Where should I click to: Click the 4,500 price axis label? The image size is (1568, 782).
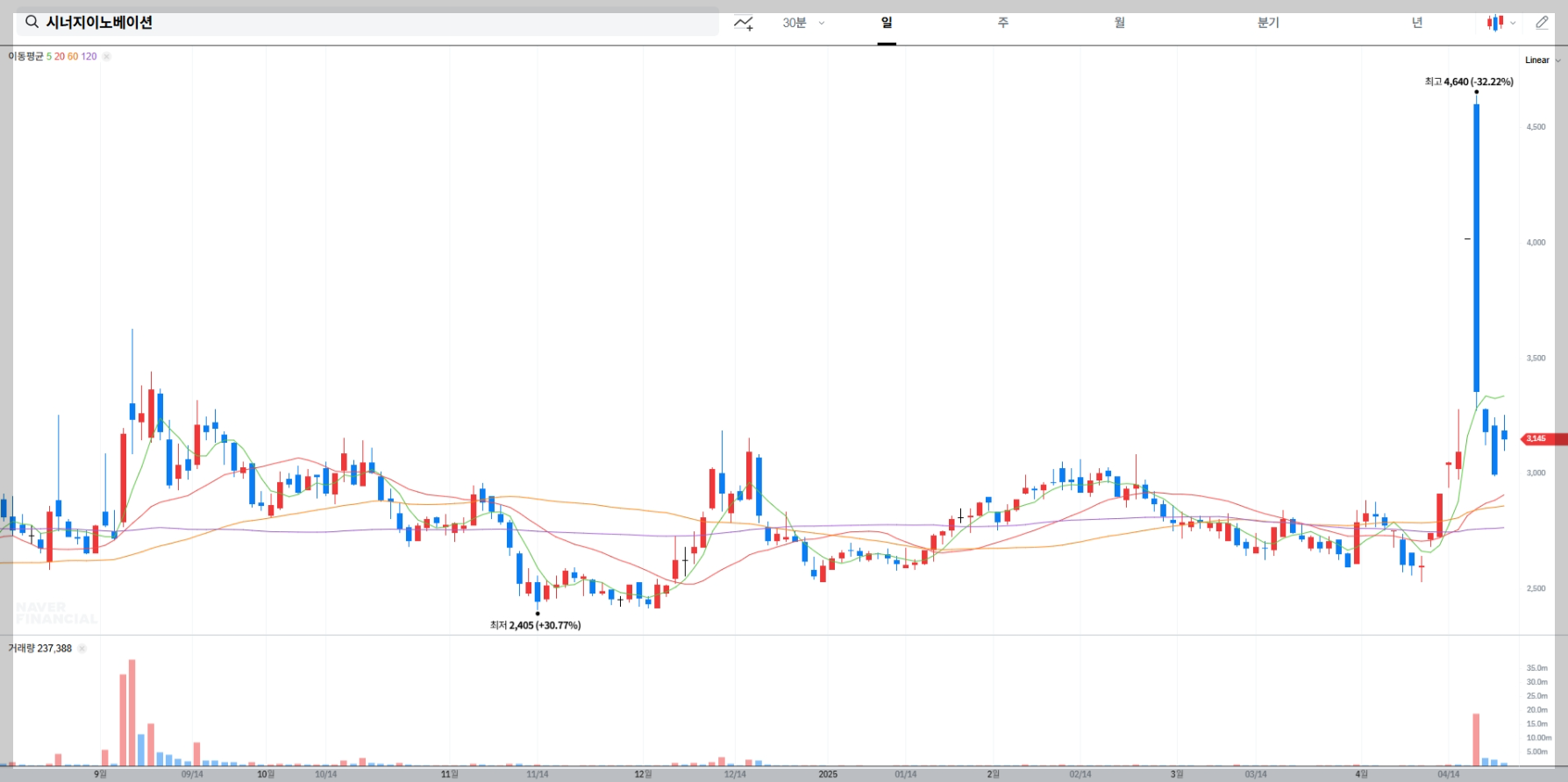[x=1536, y=127]
